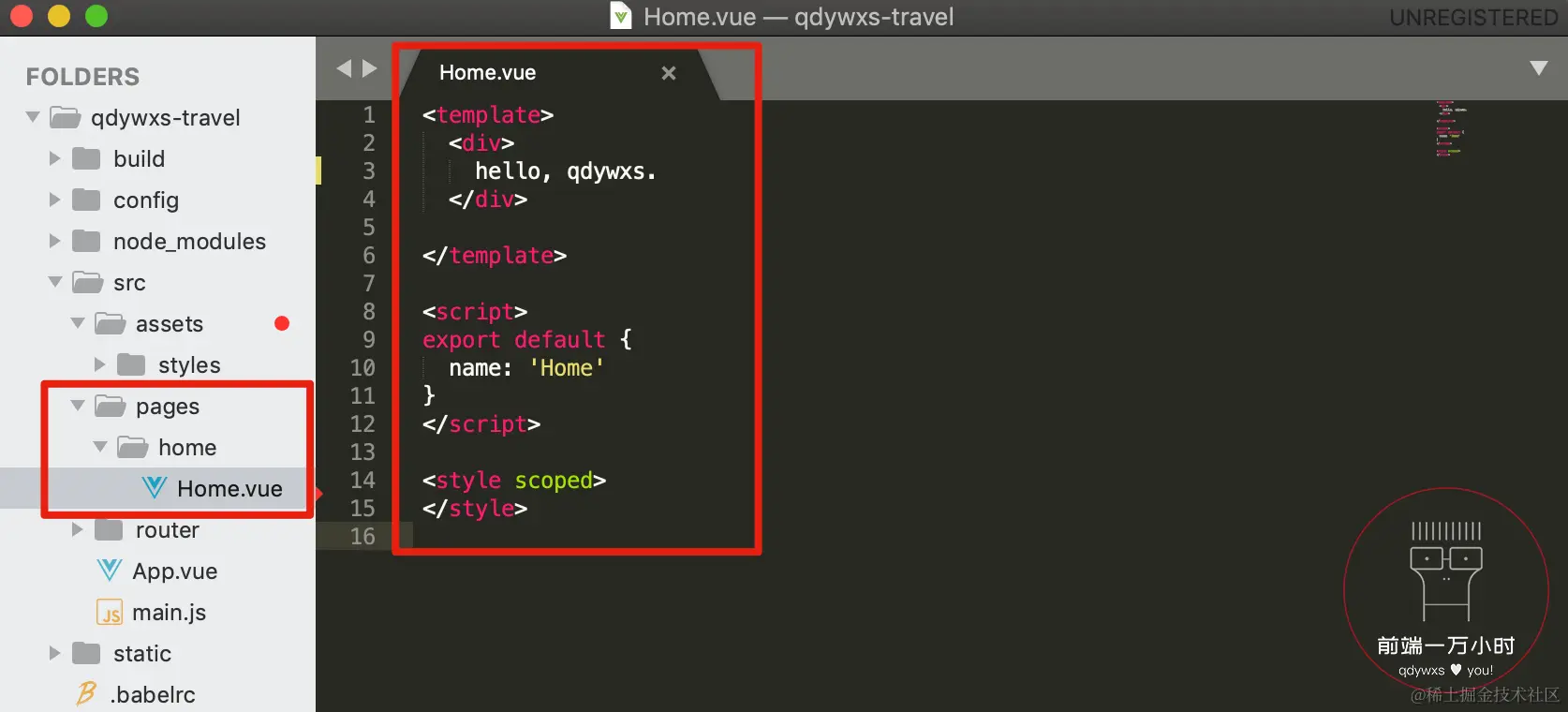This screenshot has width=1568, height=712.
Task: Expand the build folder arrow
Action: click(54, 158)
